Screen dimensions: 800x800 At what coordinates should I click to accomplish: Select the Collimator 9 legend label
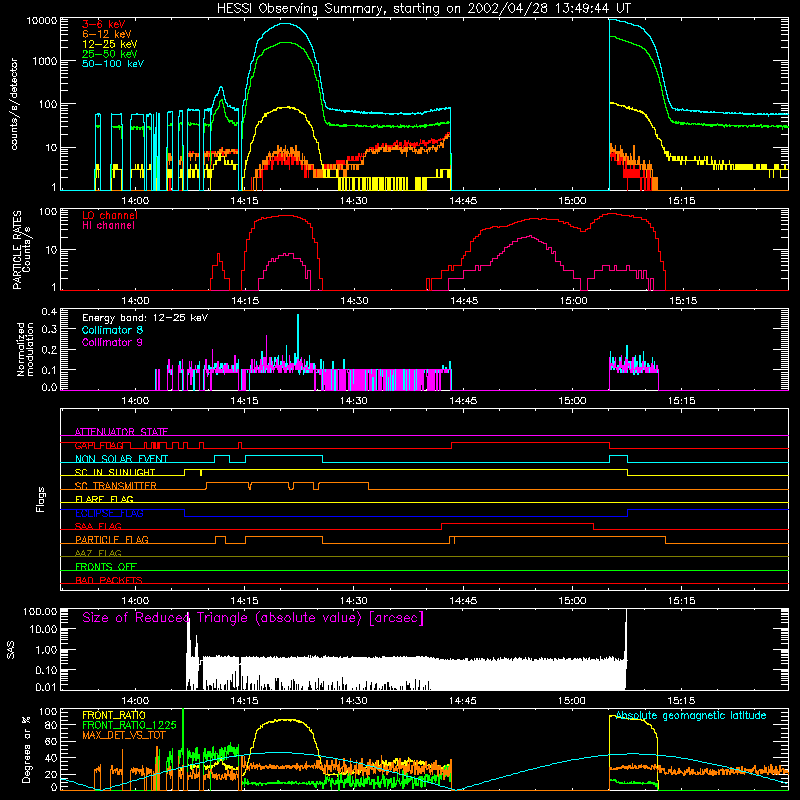112,342
